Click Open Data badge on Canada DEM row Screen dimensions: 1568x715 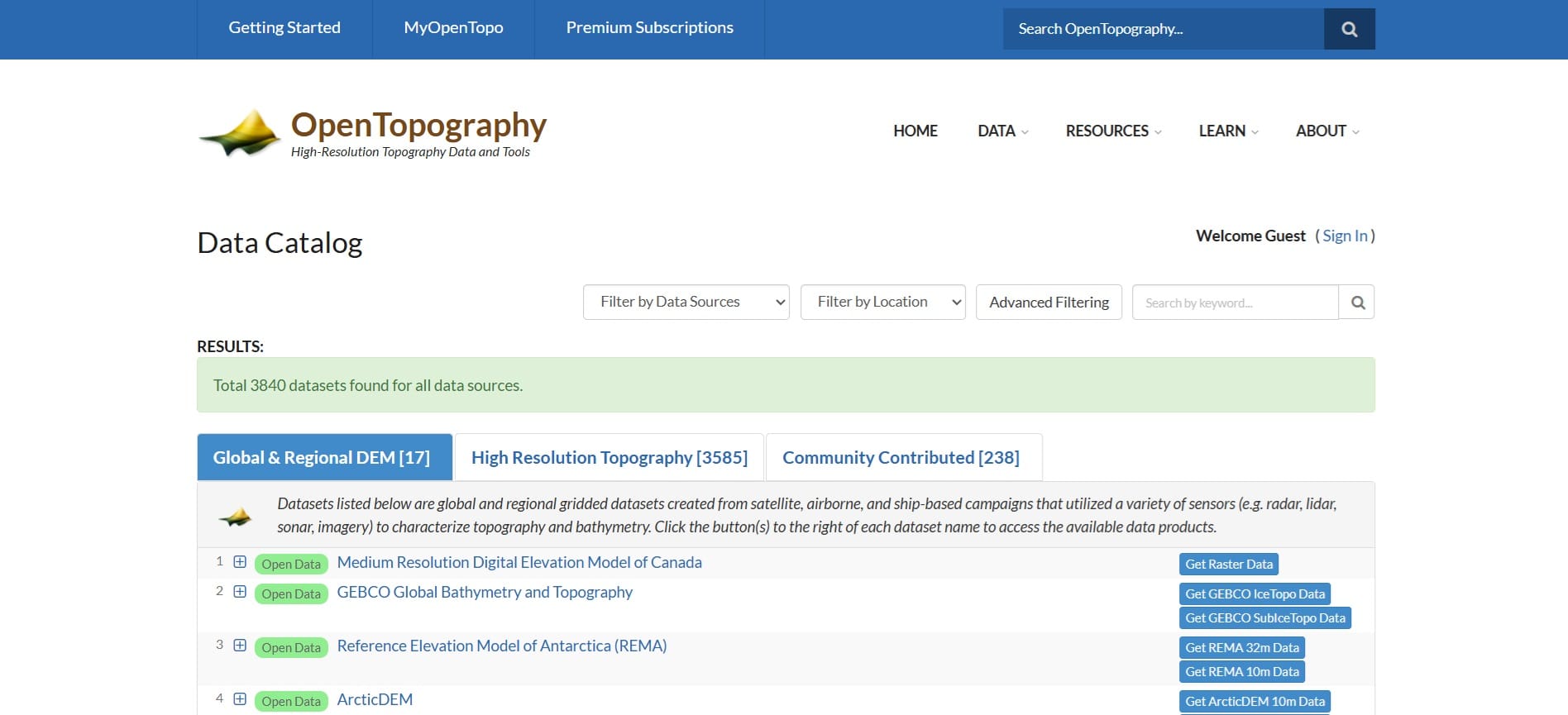coord(291,564)
